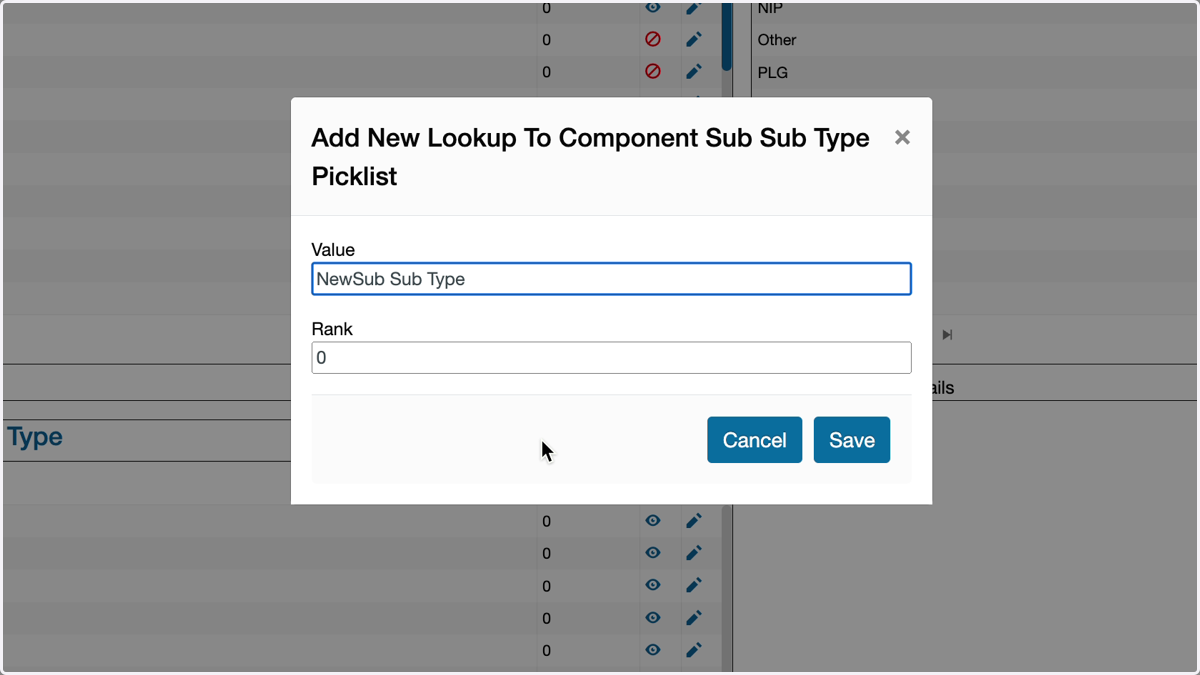Close the Add New Lookup dialog
1200x675 pixels.
[x=902, y=137]
